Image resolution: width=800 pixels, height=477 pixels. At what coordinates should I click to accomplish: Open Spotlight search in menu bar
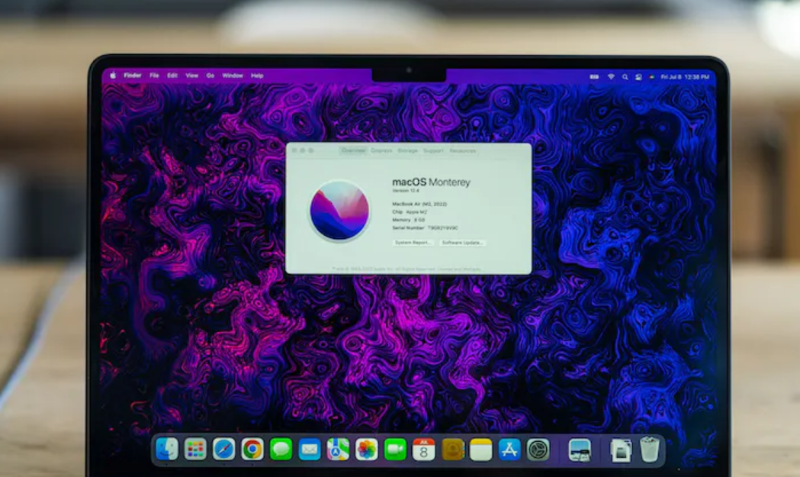pyautogui.click(x=625, y=77)
